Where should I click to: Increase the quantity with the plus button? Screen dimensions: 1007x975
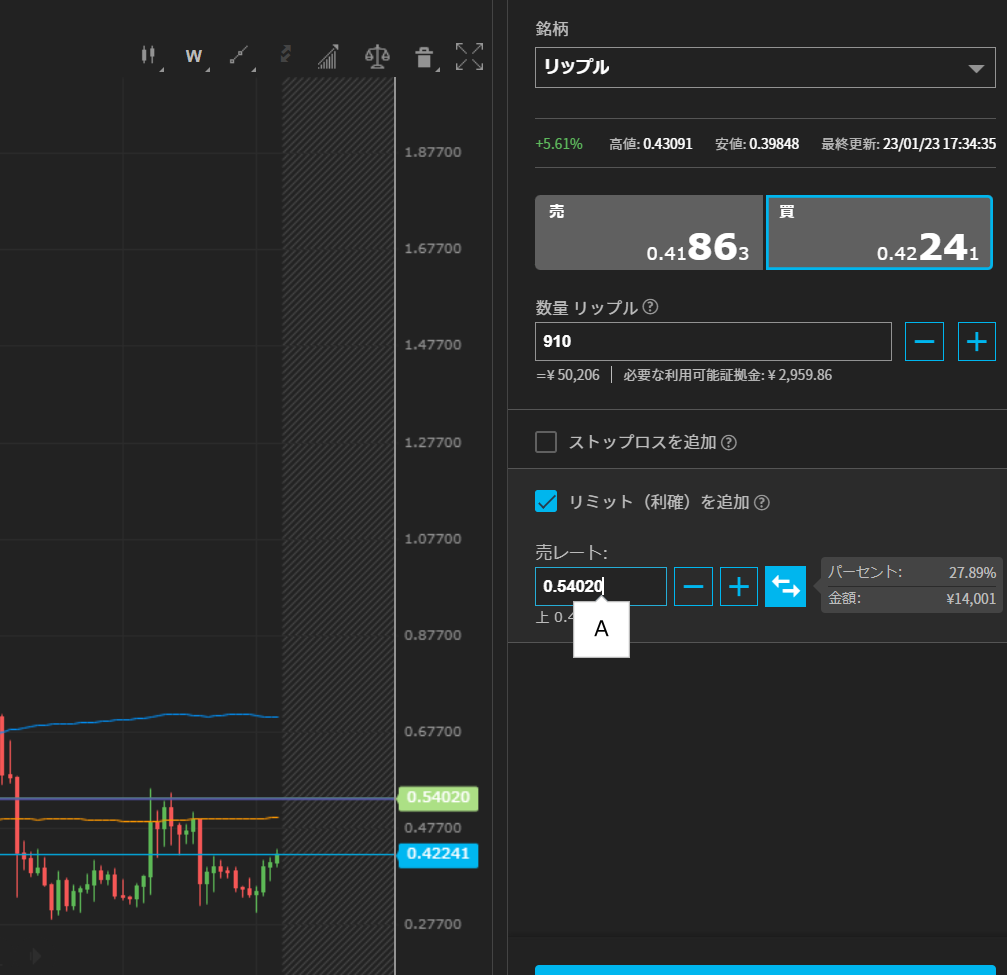click(x=977, y=342)
